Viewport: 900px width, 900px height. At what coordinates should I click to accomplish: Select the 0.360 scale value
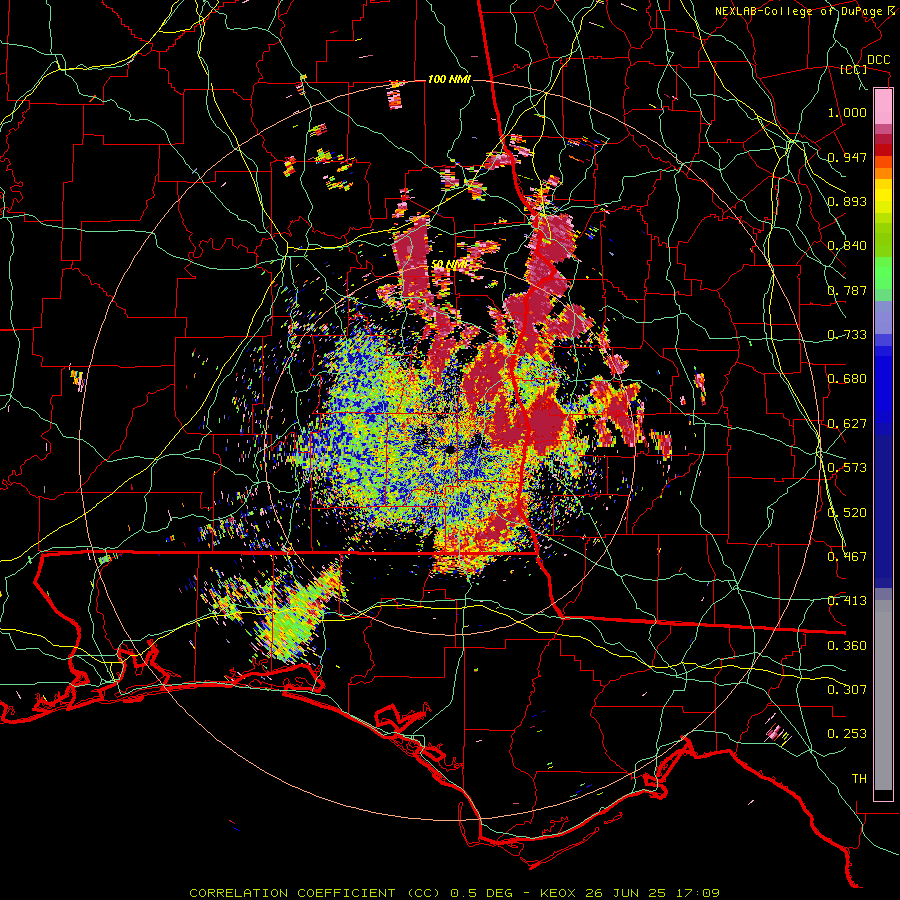[x=847, y=645]
